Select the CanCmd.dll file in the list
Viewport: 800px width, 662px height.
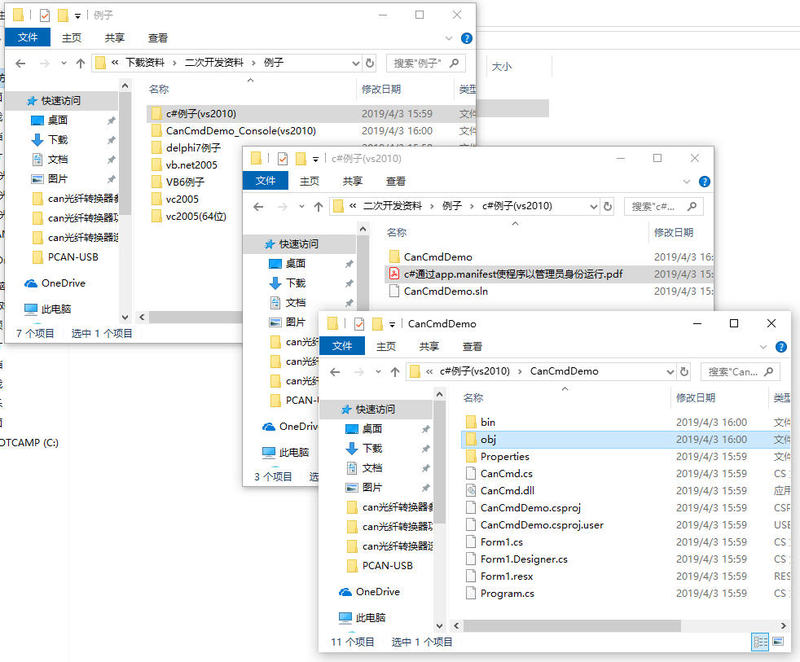(x=506, y=491)
